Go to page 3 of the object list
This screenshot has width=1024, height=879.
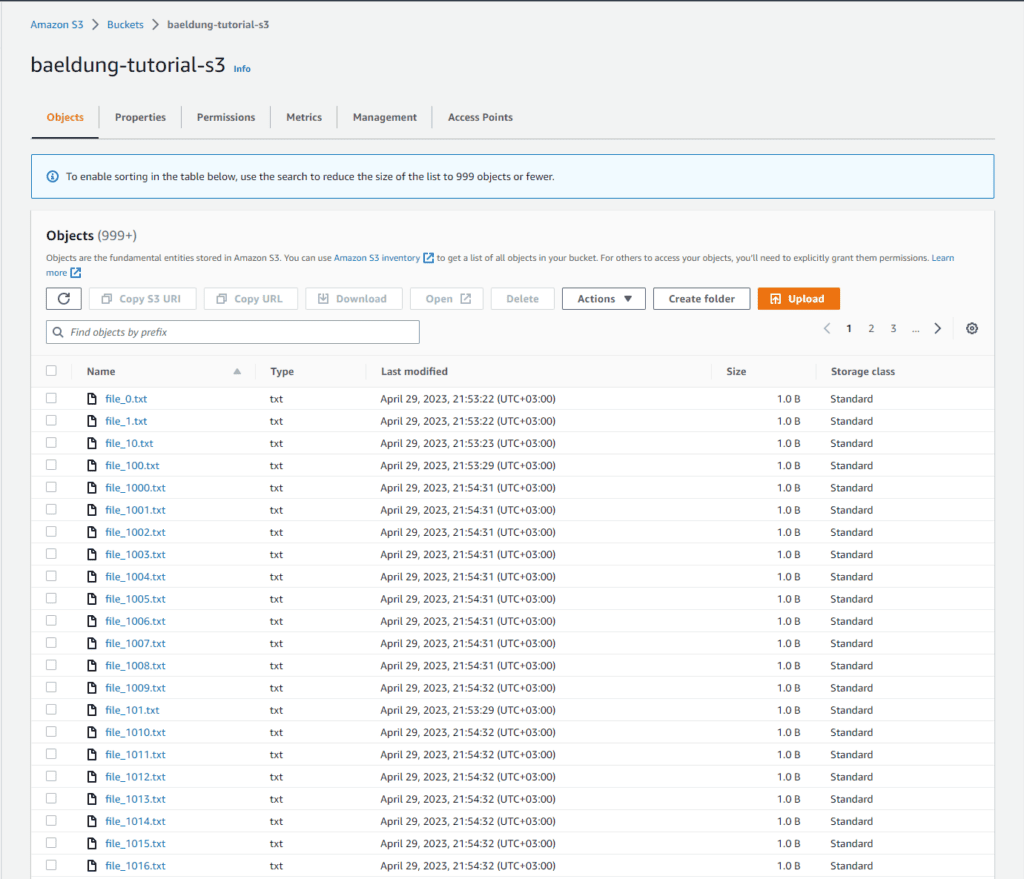893,328
